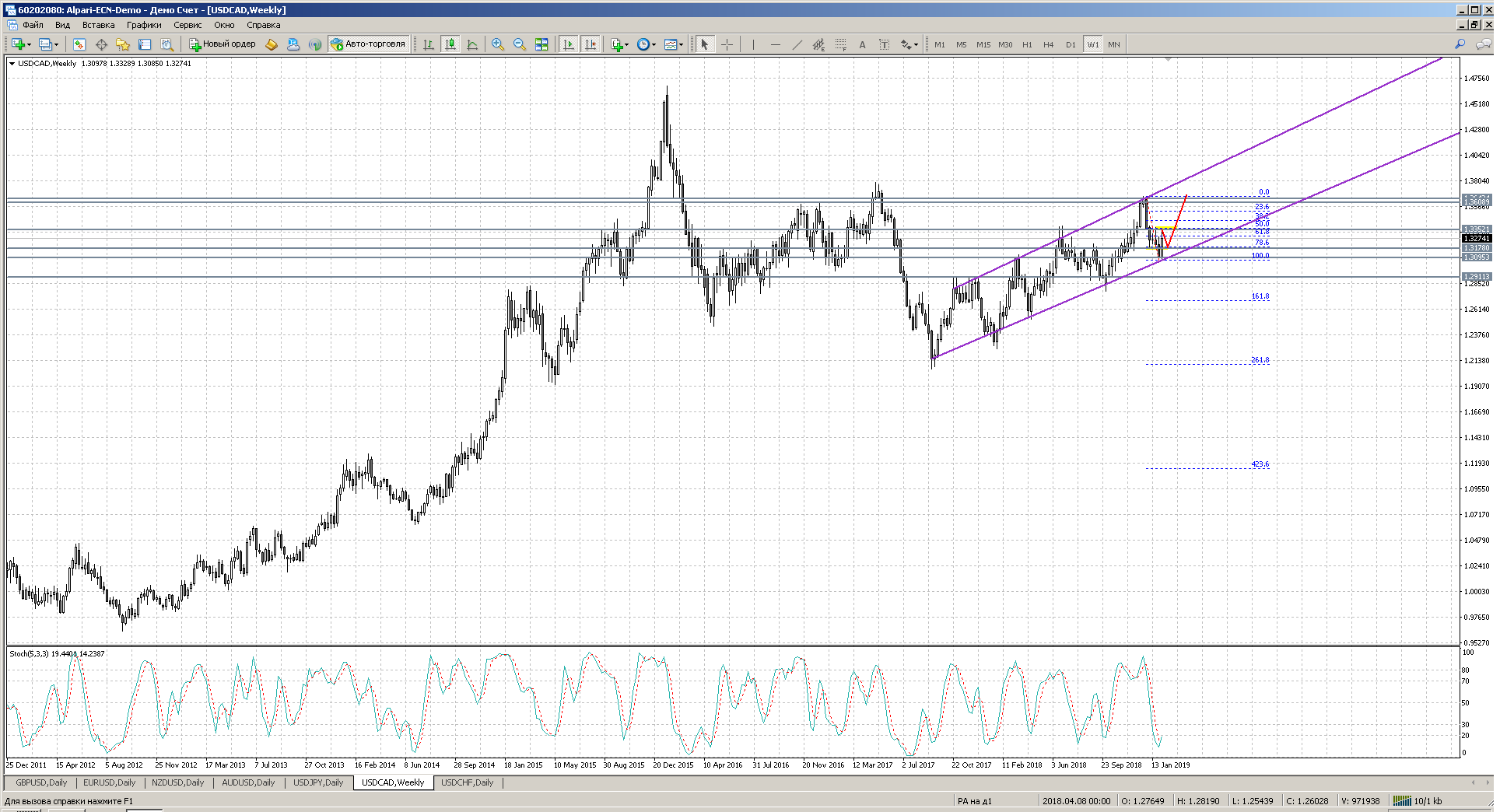This screenshot has height=812, width=1500.
Task: Click the 423.6 Fibonacci level label
Action: pos(1260,464)
